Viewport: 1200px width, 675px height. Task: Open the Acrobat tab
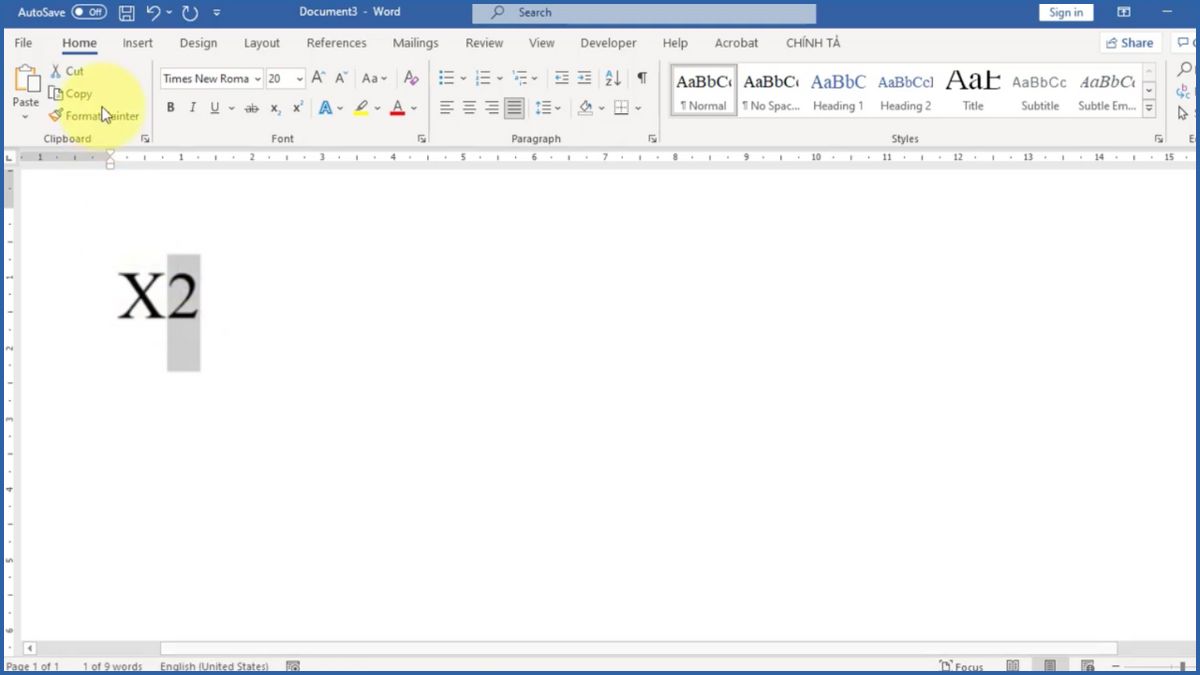coord(736,43)
